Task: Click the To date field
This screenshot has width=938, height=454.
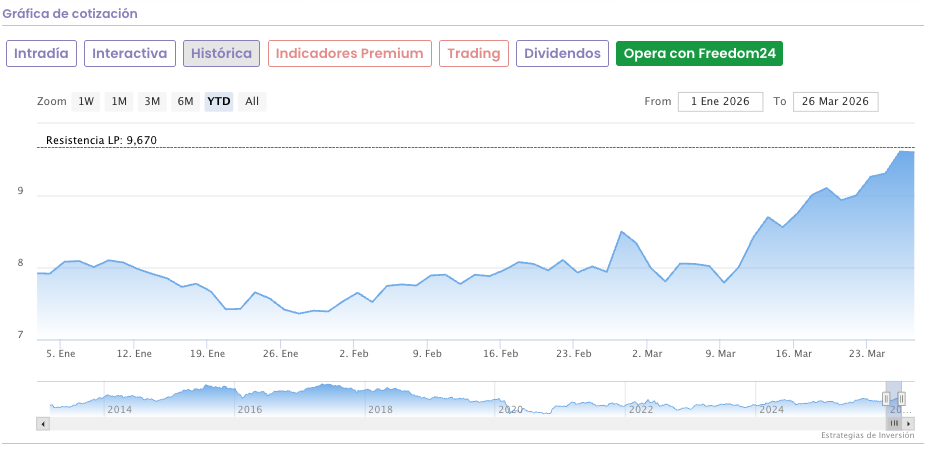Action: click(835, 101)
